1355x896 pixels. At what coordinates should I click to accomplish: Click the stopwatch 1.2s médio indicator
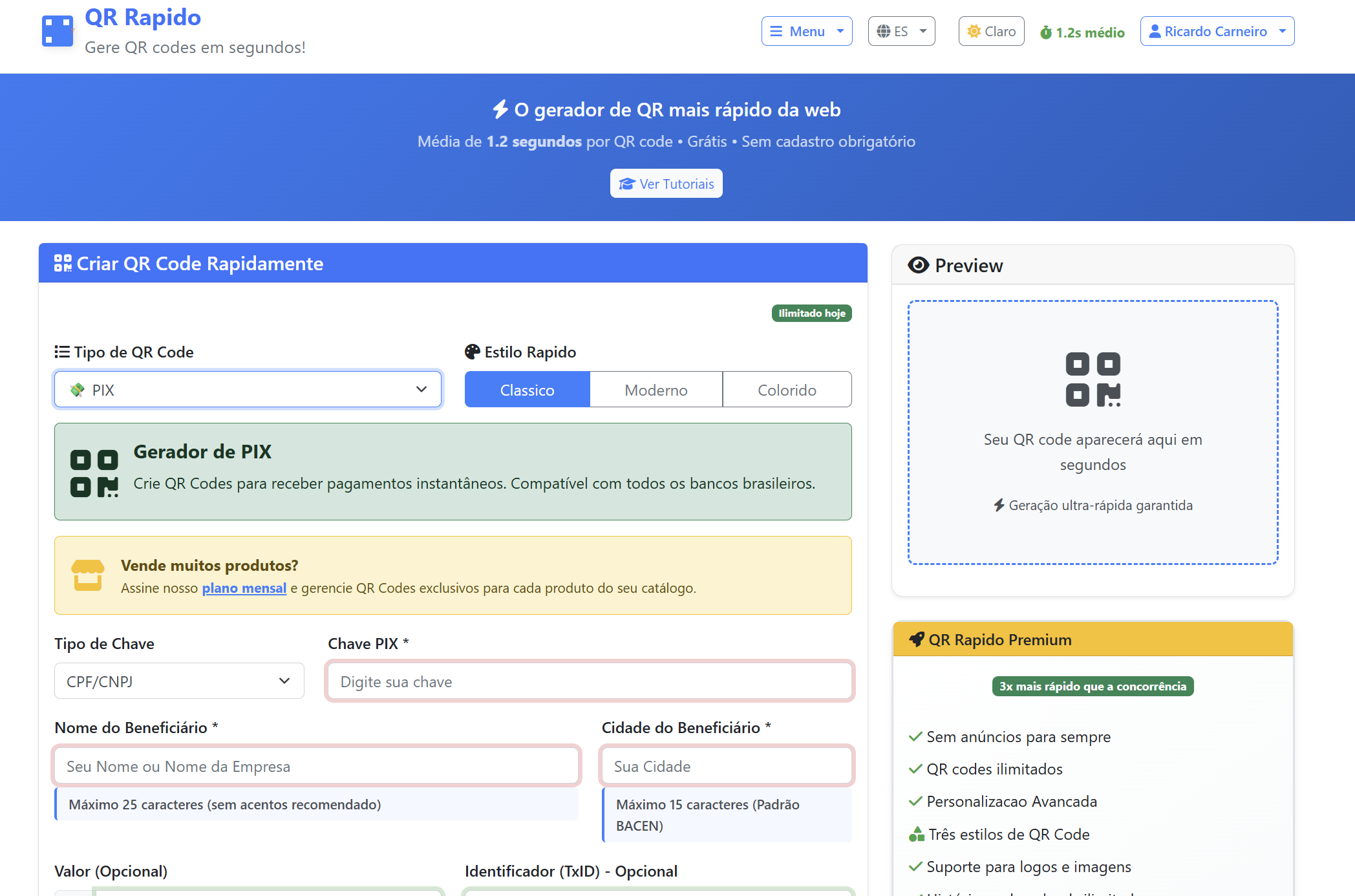tap(1082, 32)
